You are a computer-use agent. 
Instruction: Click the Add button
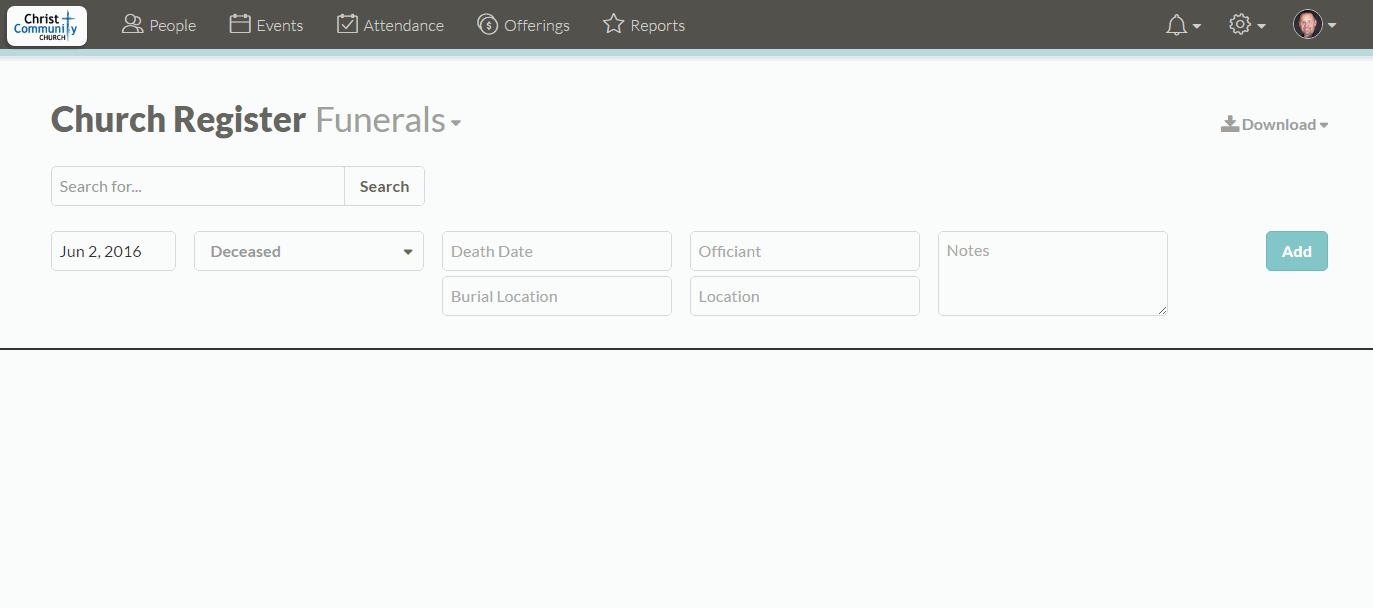click(x=1296, y=252)
